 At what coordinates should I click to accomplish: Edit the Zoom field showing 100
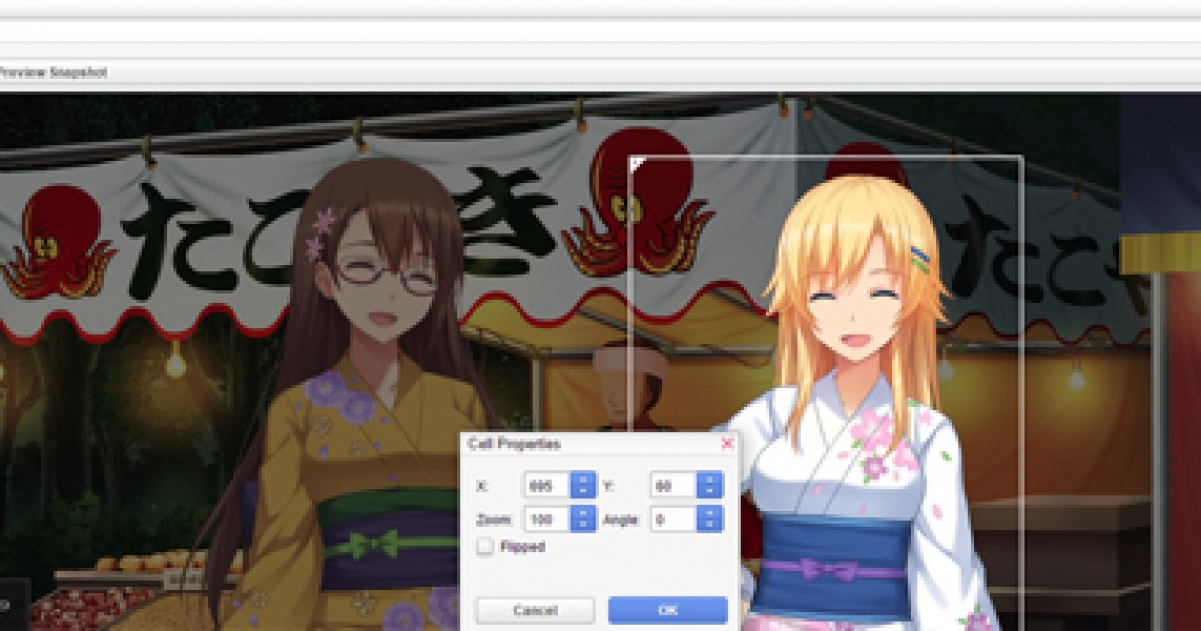548,519
